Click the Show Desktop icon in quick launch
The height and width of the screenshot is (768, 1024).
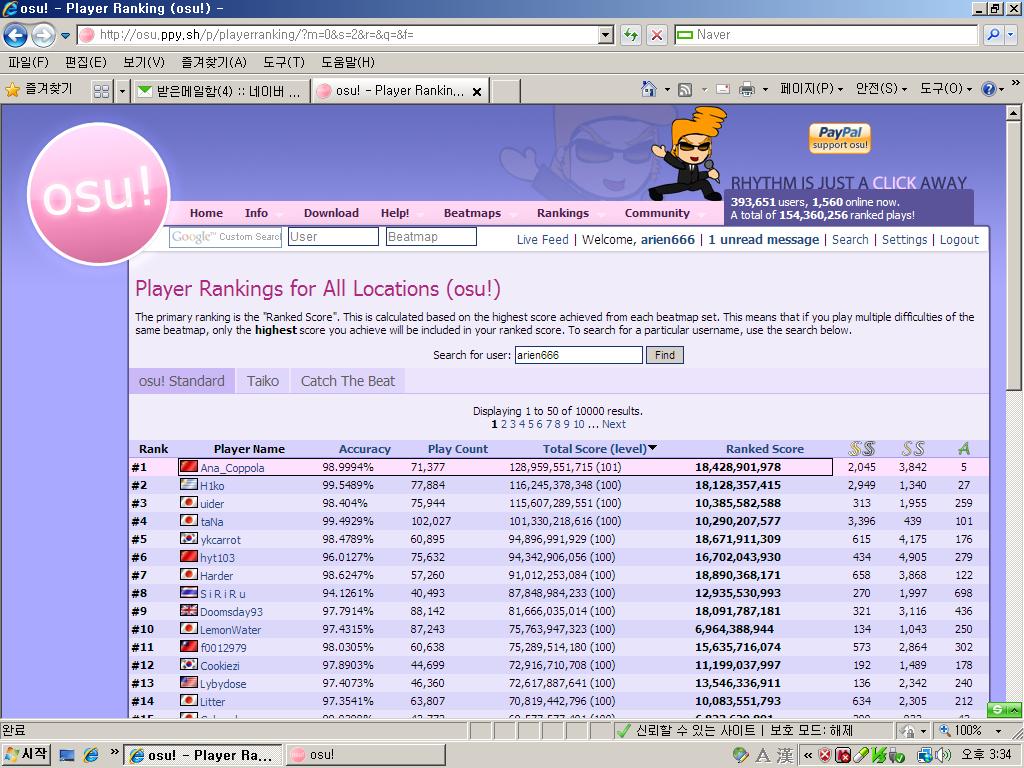pos(67,755)
